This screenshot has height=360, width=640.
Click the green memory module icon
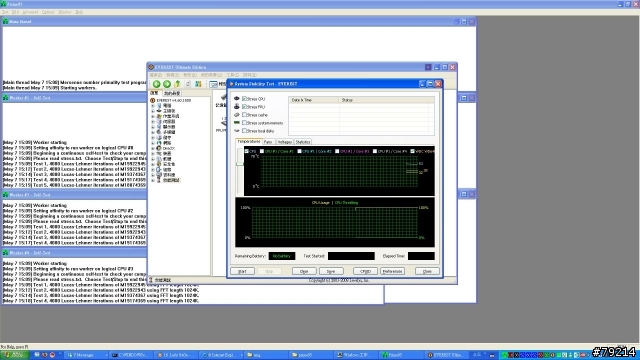[x=237, y=122]
